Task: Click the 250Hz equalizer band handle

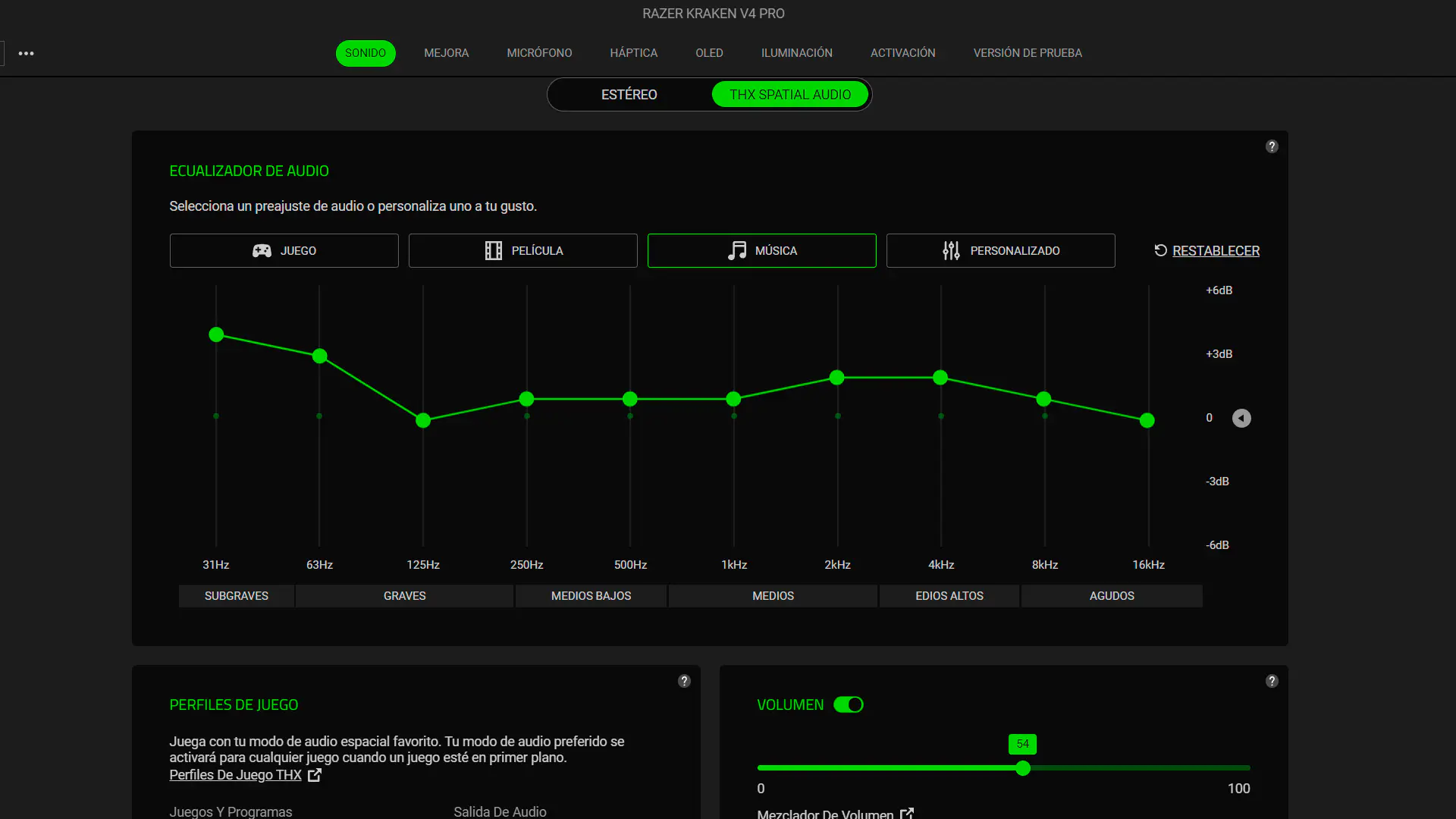Action: coord(527,399)
